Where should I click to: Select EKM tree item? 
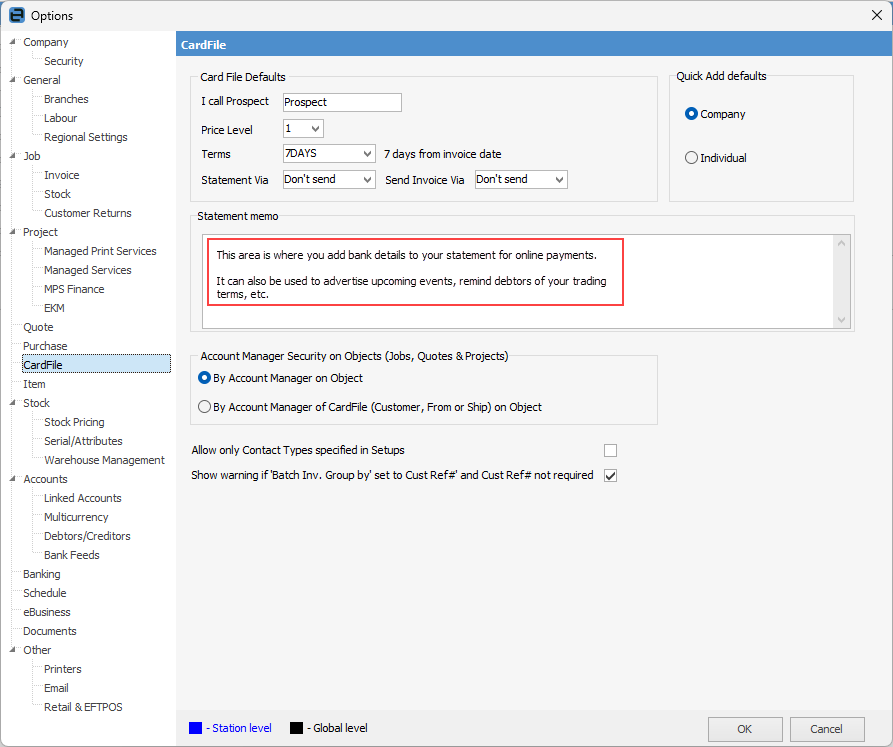click(54, 308)
